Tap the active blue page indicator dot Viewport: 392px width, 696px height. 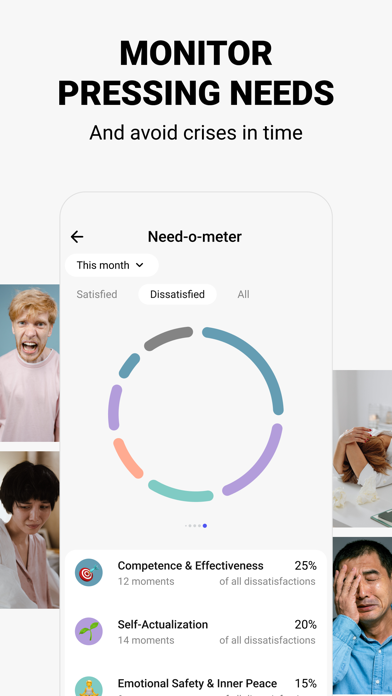point(205,526)
